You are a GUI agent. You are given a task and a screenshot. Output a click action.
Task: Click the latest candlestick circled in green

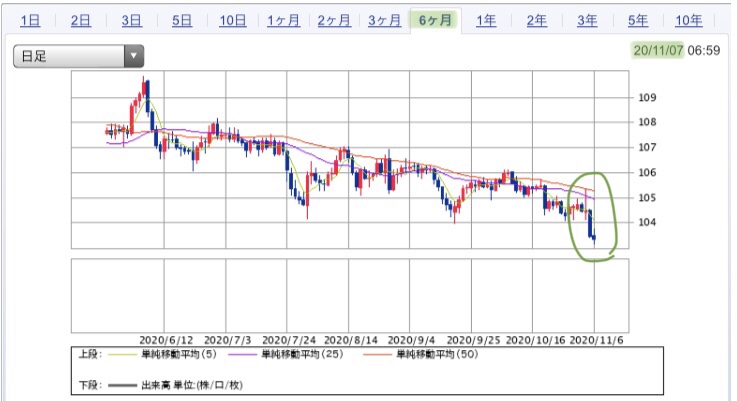(x=595, y=238)
